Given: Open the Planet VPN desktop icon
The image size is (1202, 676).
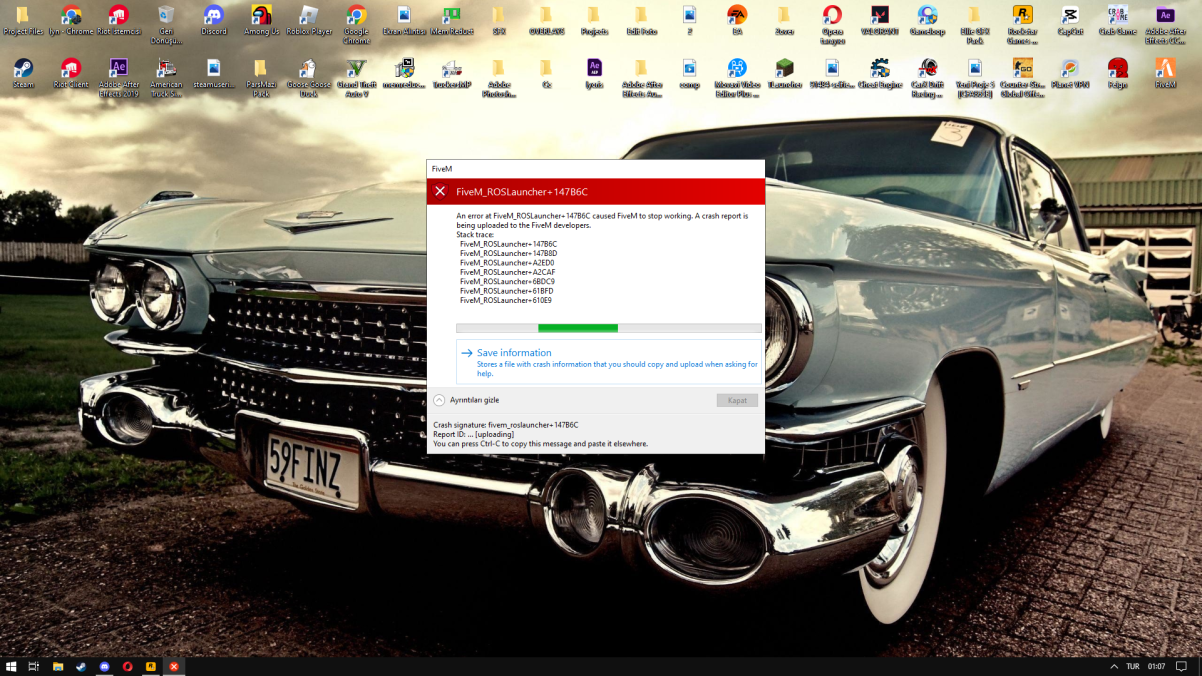Looking at the screenshot, I should point(1070,73).
